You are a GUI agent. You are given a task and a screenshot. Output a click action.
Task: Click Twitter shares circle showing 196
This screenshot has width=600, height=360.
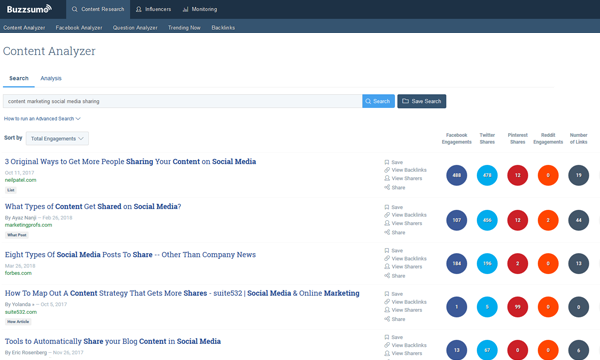(x=487, y=264)
